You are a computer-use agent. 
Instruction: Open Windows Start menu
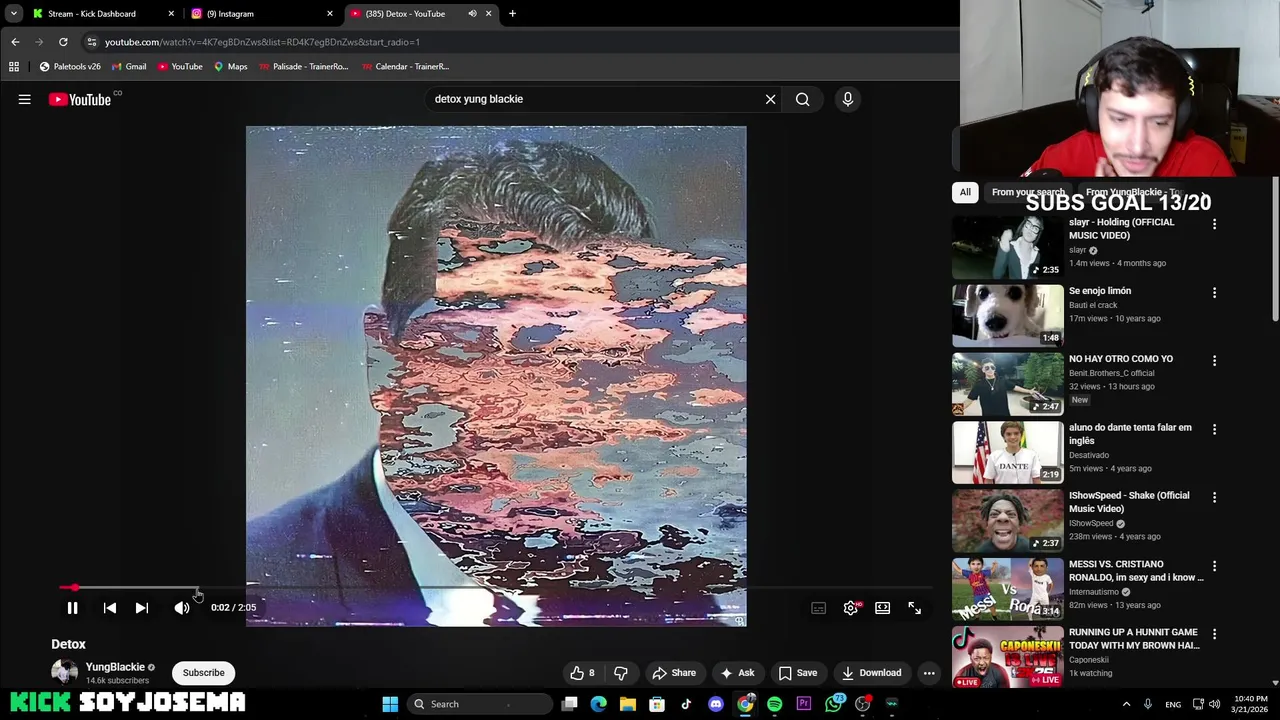390,704
